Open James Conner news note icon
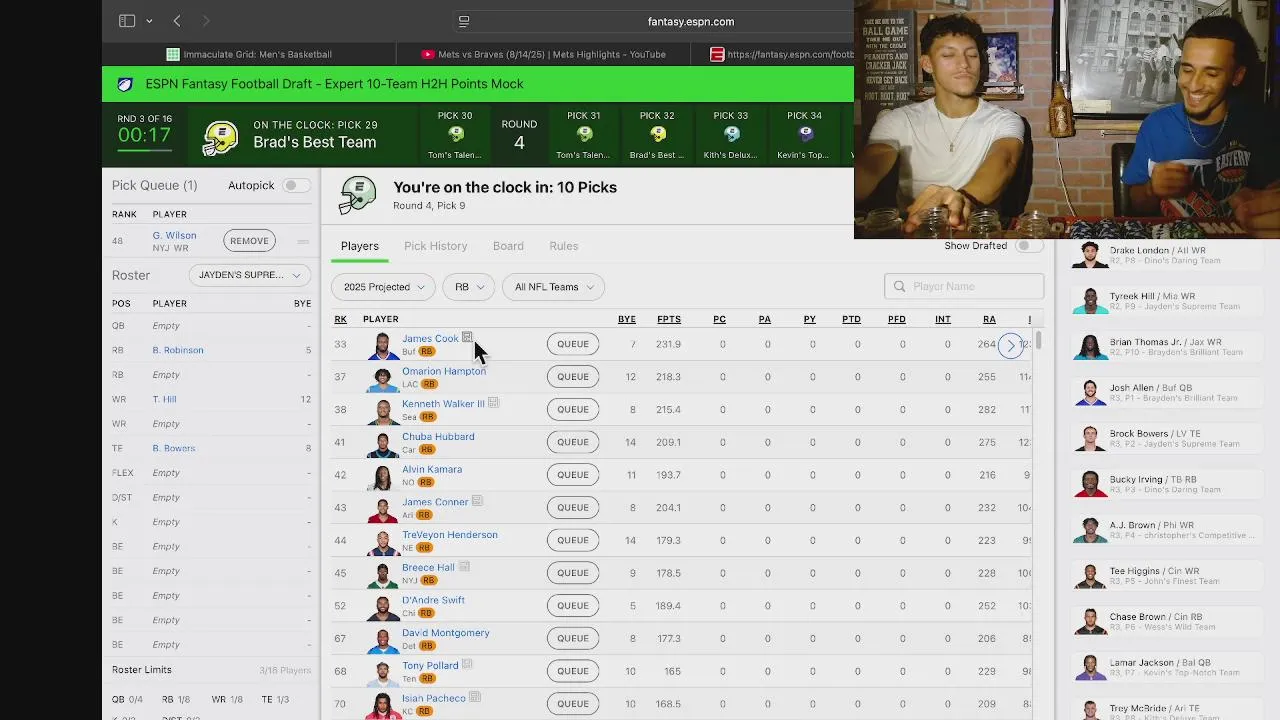The image size is (1280, 720). [x=477, y=501]
